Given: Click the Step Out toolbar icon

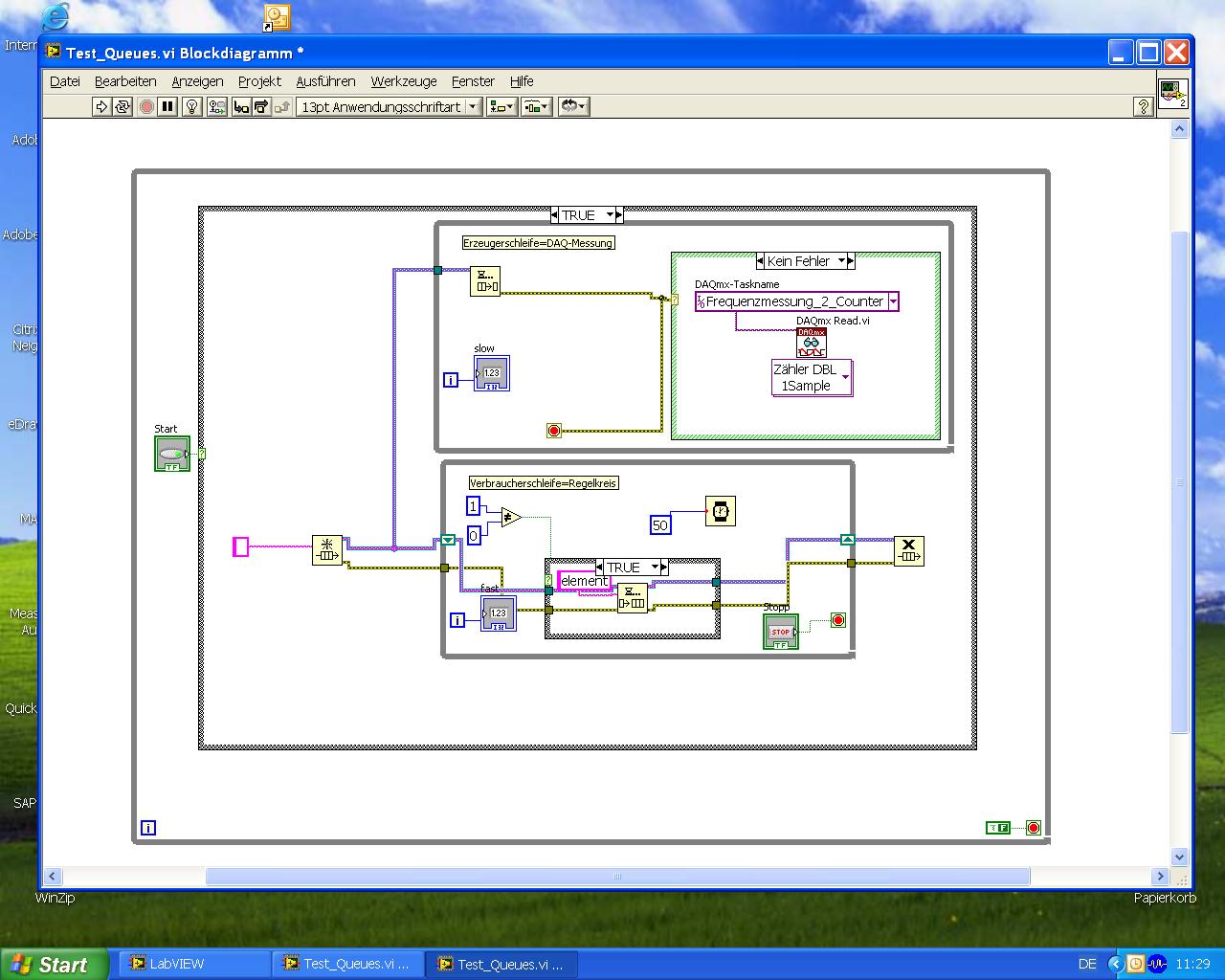Looking at the screenshot, I should click(282, 107).
